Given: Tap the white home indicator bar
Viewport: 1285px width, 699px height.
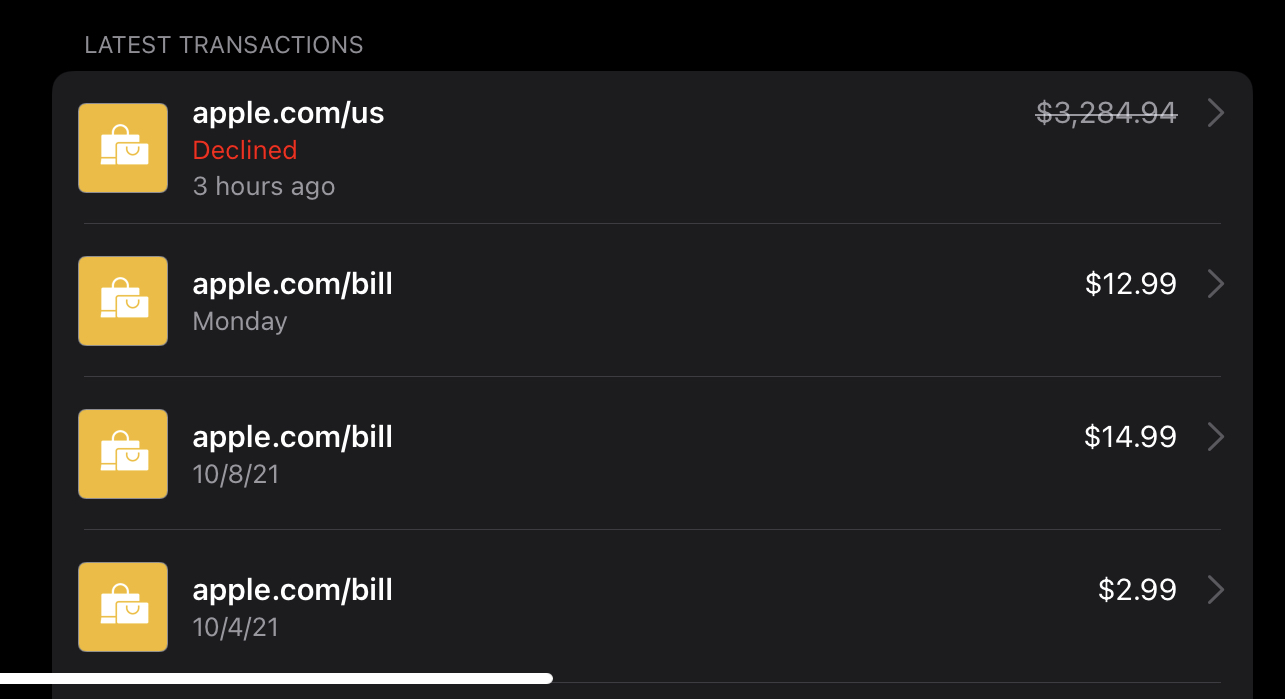Looking at the screenshot, I should pos(276,678).
